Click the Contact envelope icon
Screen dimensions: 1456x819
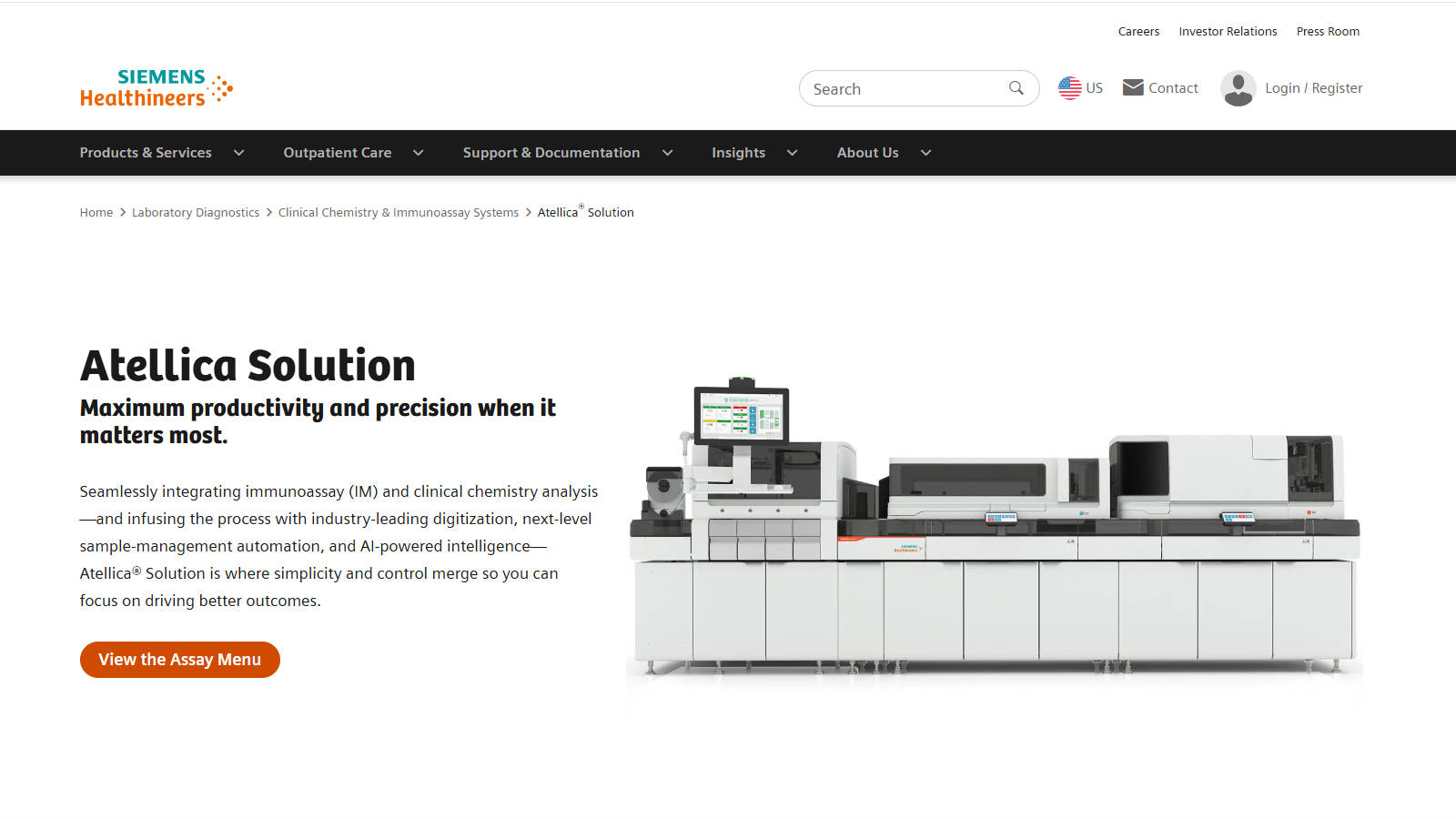pos(1133,87)
